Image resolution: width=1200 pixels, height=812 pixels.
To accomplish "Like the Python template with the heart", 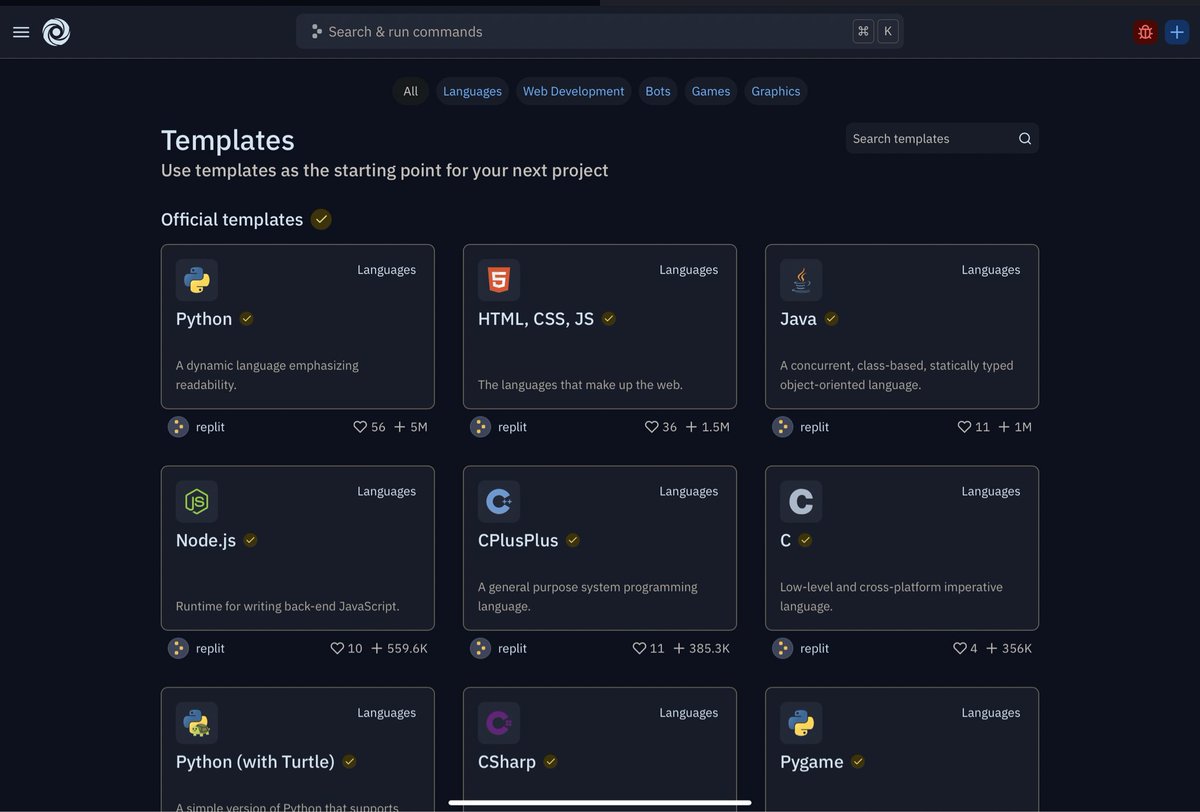I will (359, 426).
